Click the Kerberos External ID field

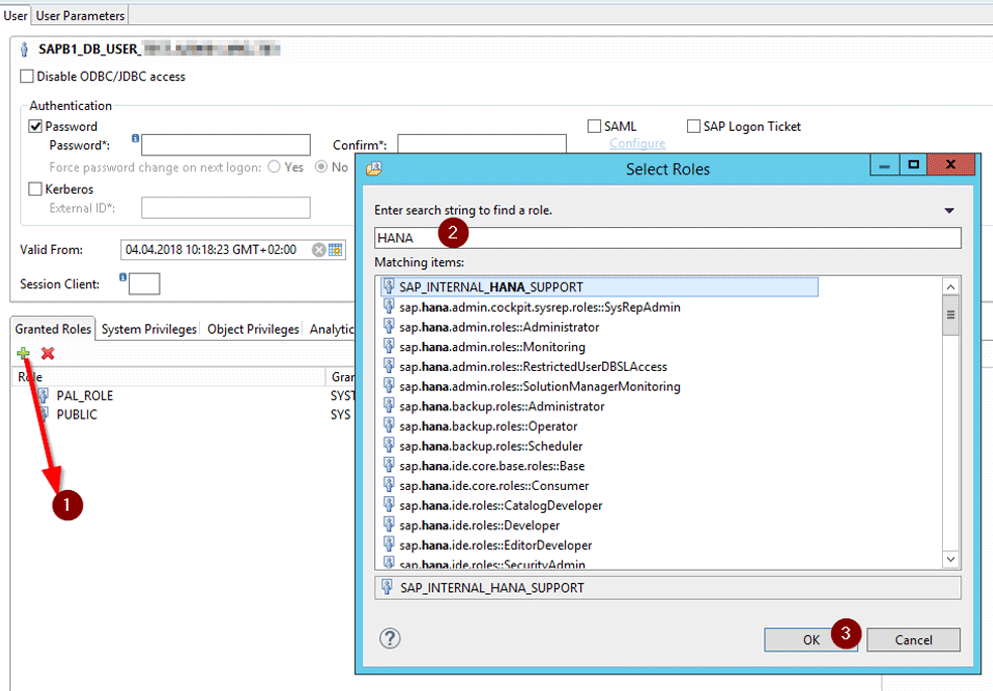pos(226,208)
